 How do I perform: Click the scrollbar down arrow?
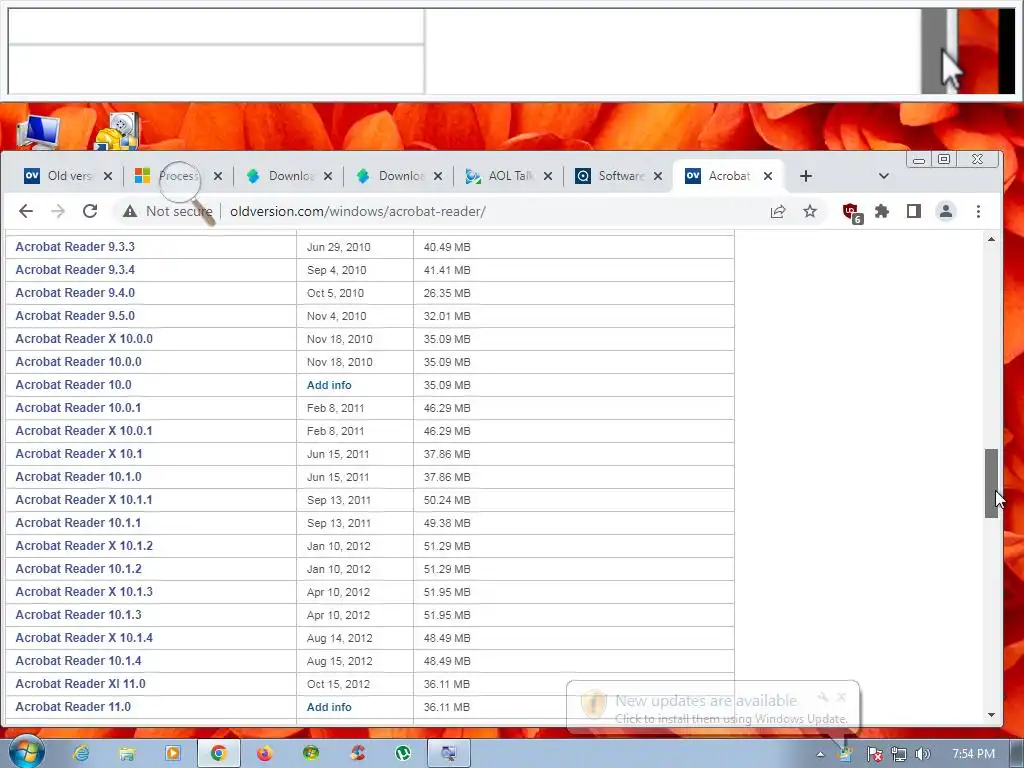click(x=991, y=714)
